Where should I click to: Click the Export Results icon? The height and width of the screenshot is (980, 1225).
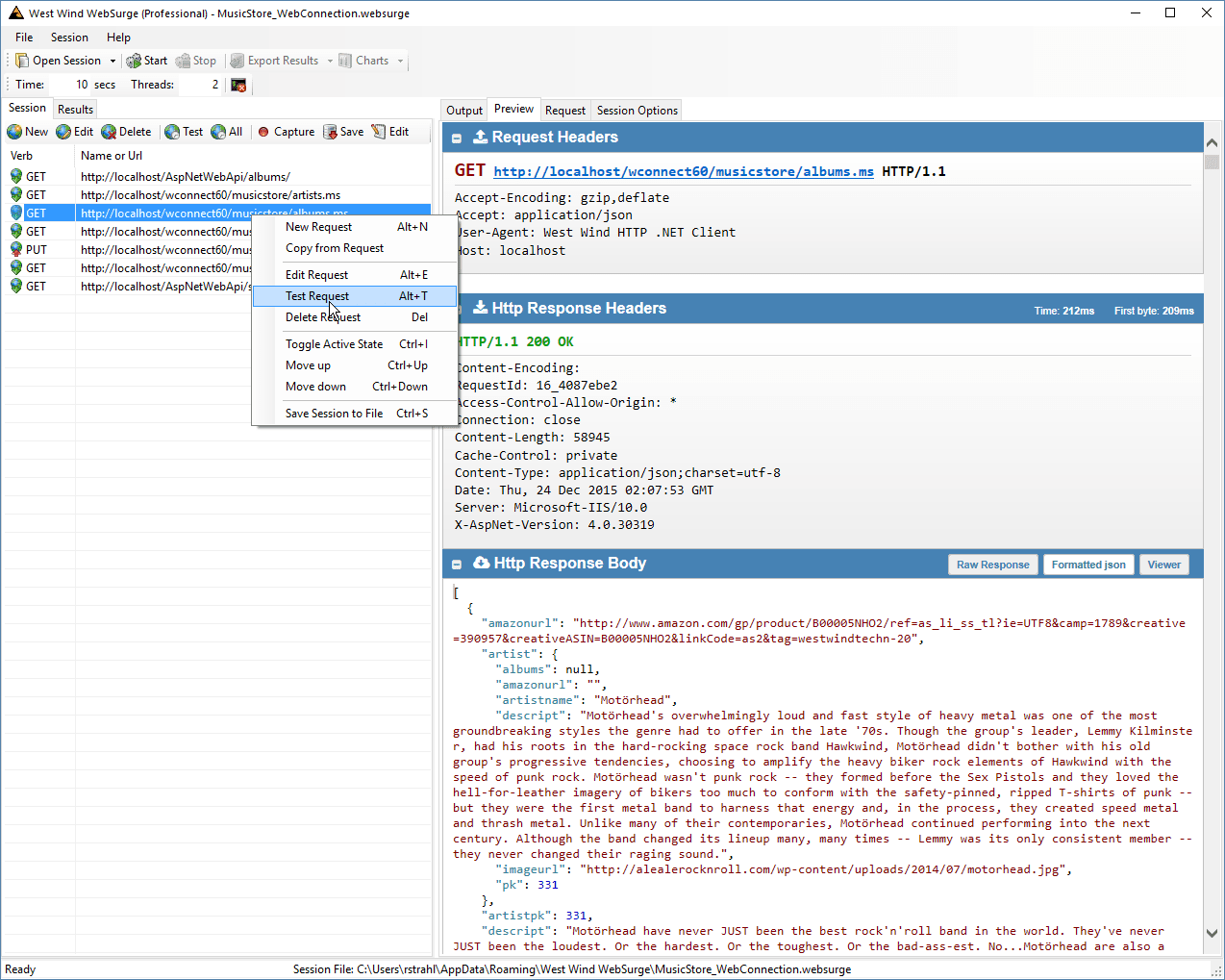[237, 61]
